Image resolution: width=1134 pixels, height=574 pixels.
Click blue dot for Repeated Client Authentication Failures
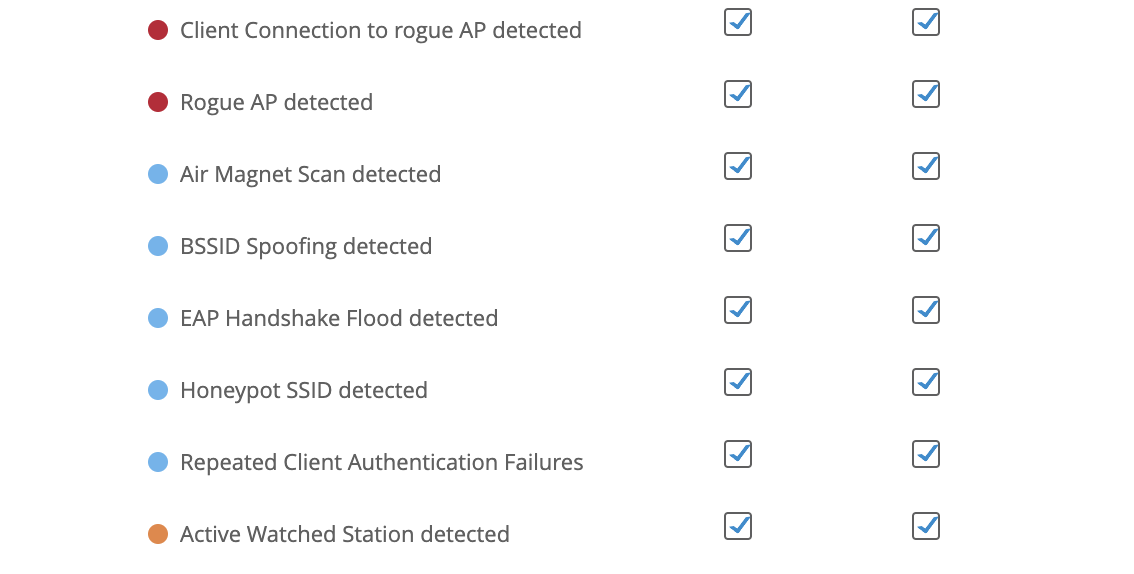click(x=158, y=462)
